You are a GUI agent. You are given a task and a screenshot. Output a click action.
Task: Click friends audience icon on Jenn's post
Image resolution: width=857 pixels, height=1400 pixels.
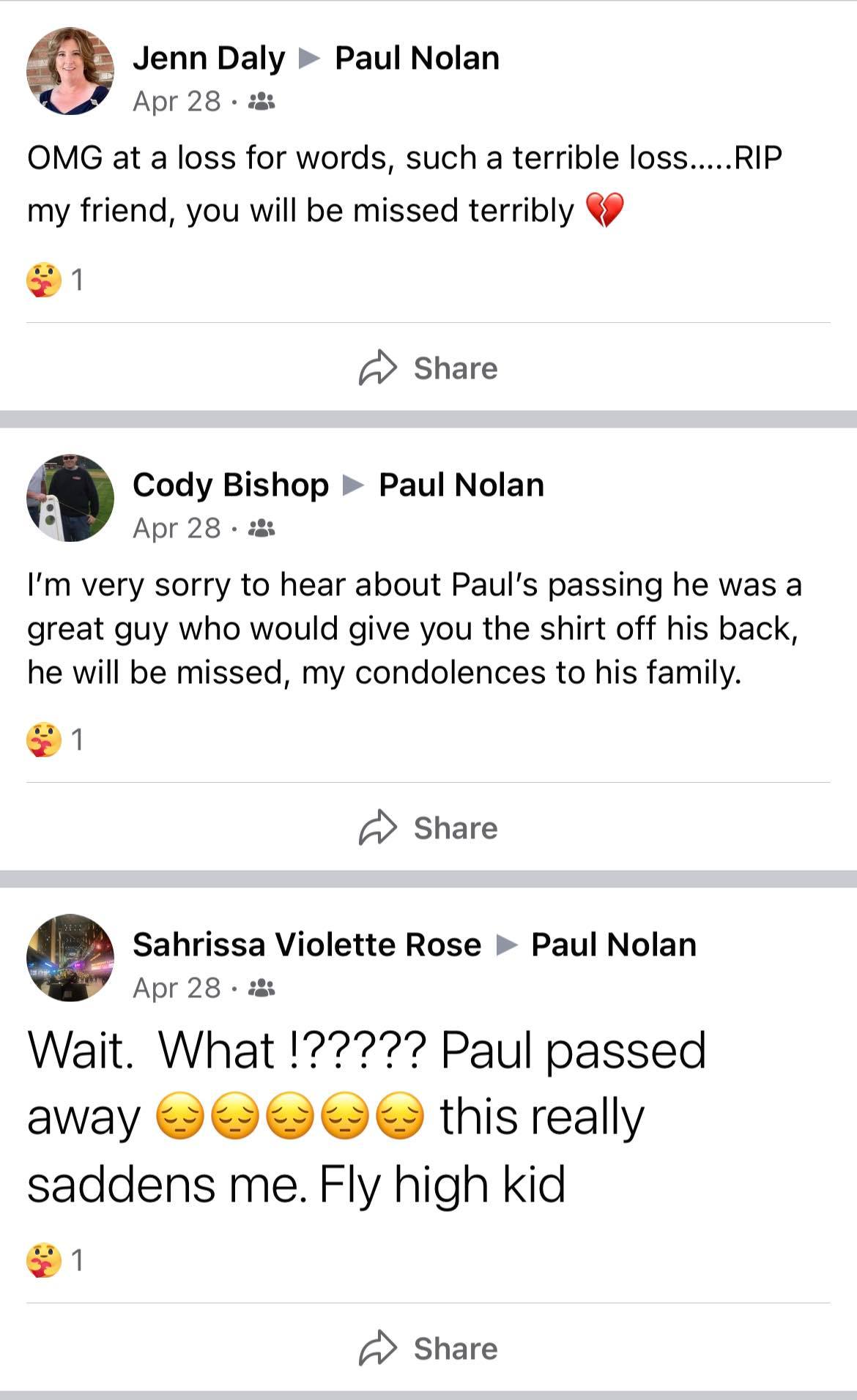[x=261, y=101]
